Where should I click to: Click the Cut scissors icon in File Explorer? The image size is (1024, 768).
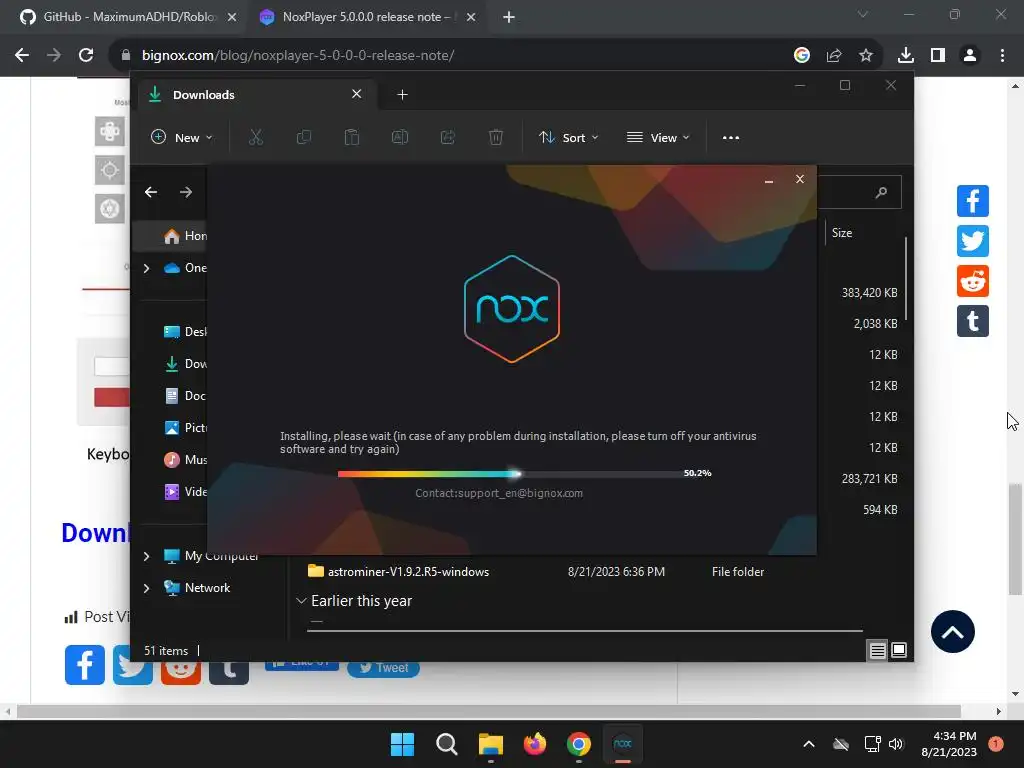[x=255, y=137]
